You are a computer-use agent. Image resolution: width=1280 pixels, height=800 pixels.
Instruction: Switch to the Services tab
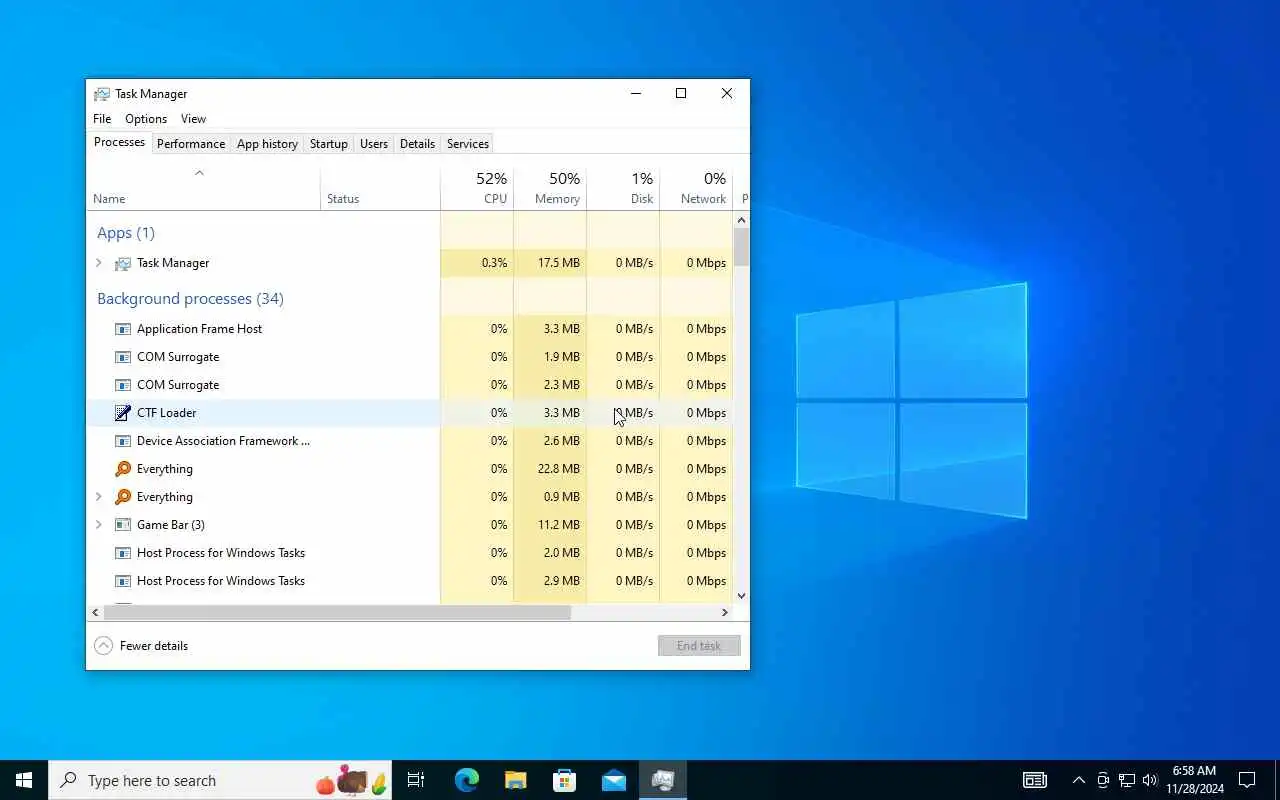[x=468, y=144]
